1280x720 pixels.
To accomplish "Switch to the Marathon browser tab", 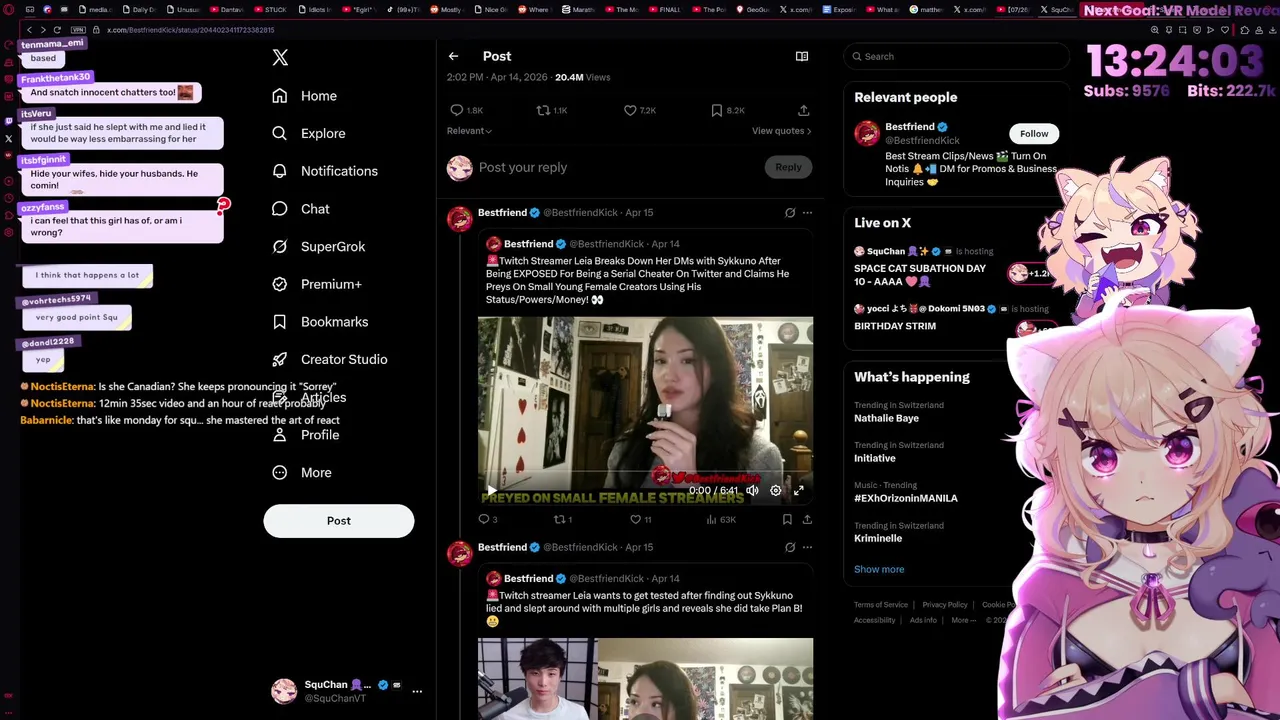I will click(580, 9).
